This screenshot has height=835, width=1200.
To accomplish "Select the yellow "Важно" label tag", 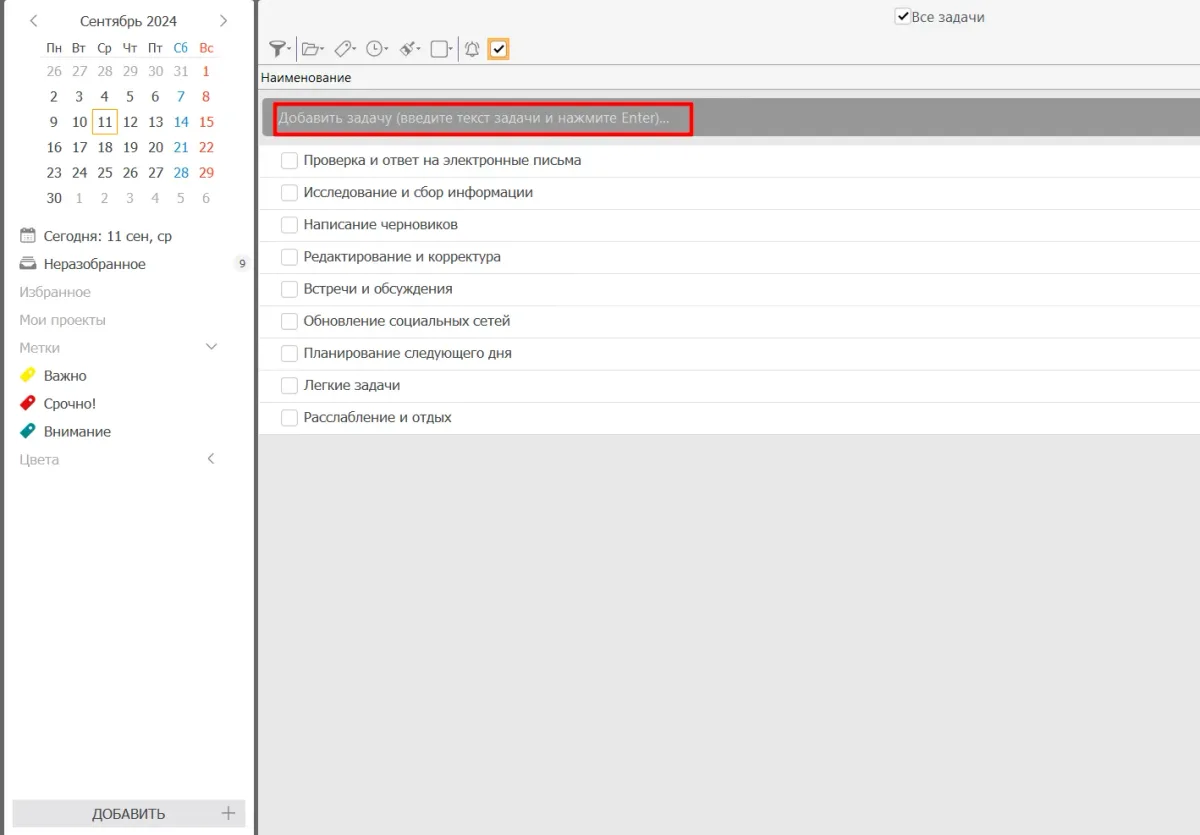I will [65, 376].
